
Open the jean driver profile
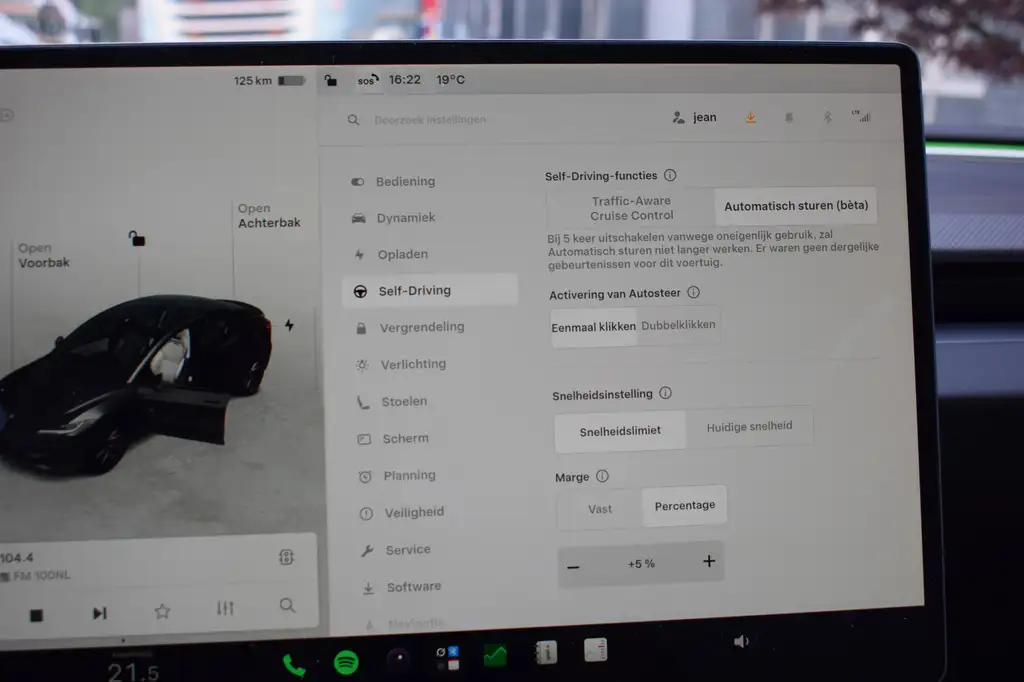pos(694,118)
